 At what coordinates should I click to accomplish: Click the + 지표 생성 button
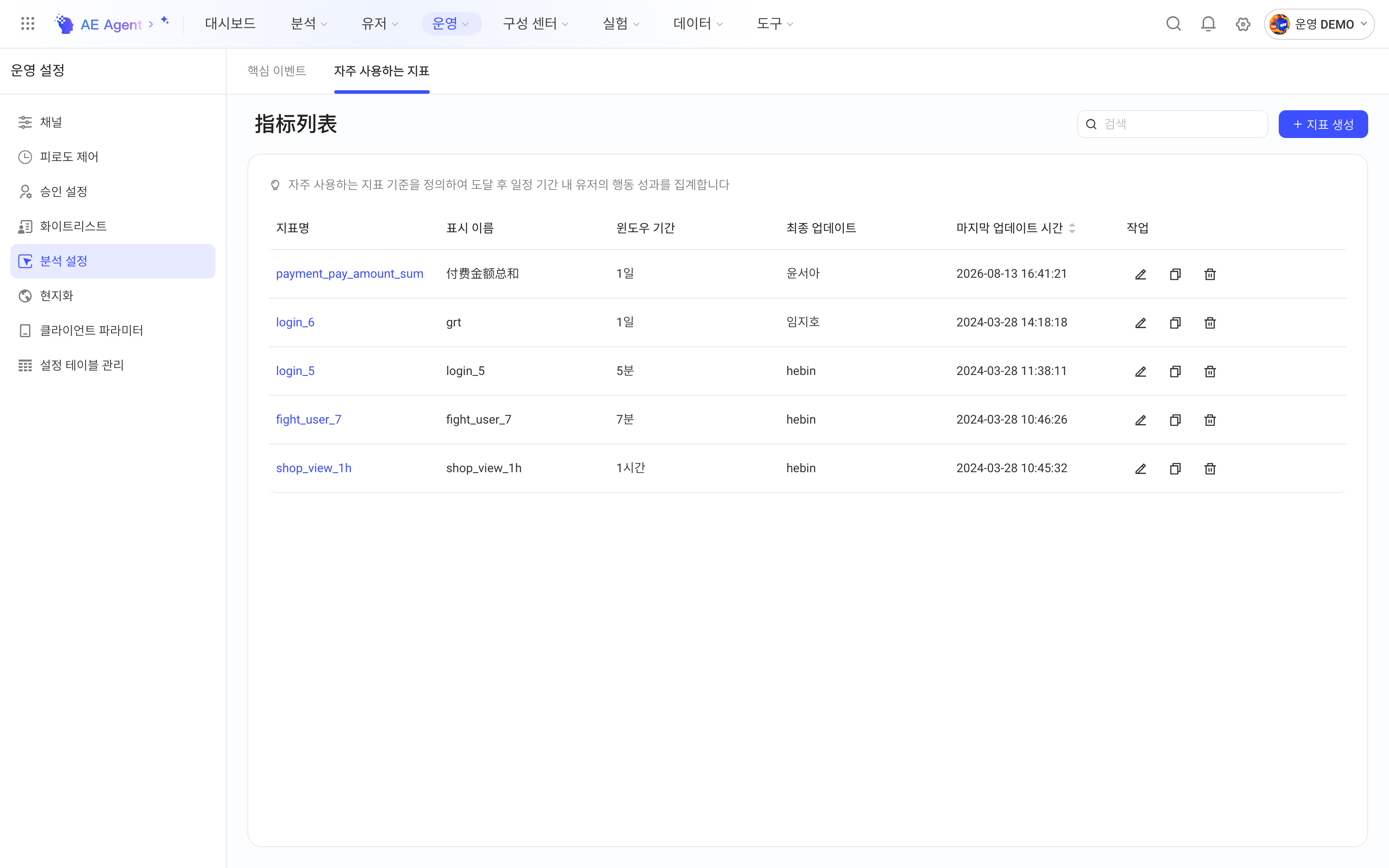click(x=1323, y=124)
